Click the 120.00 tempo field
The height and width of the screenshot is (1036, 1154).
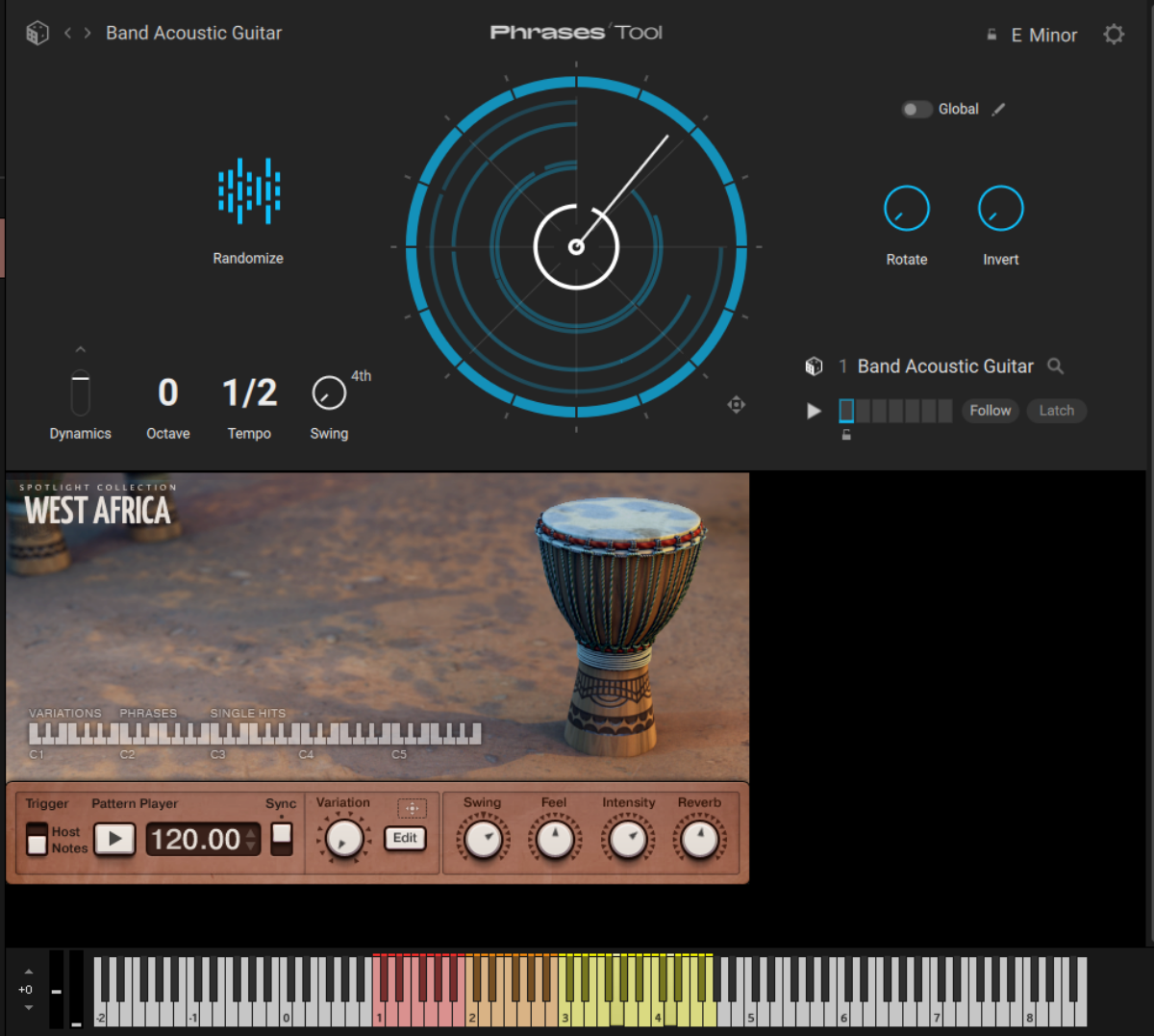[203, 840]
